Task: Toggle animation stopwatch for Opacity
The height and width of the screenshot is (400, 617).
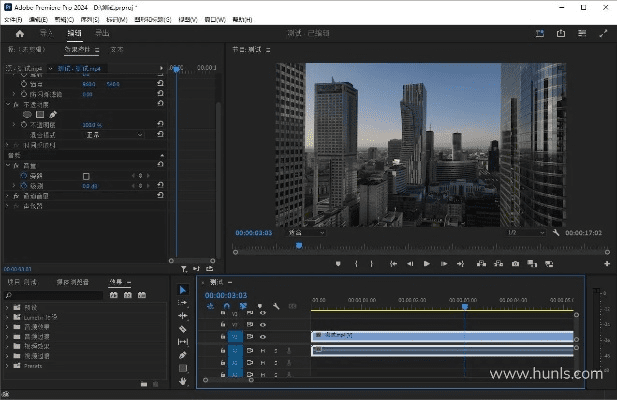Action: pos(24,125)
